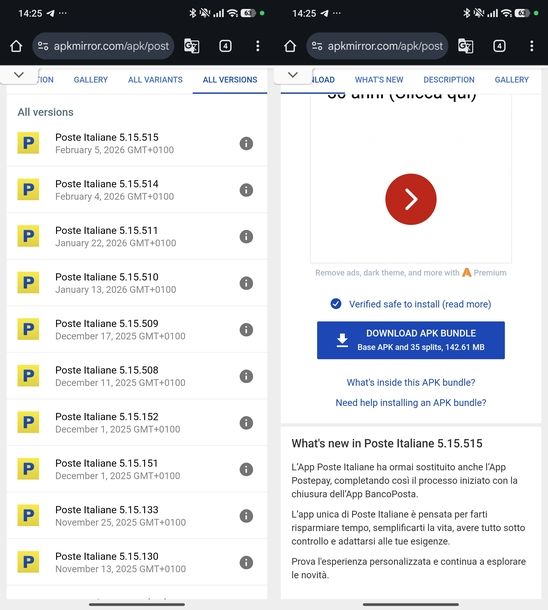Switch to What's New tab
The width and height of the screenshot is (548, 610).
tap(379, 80)
